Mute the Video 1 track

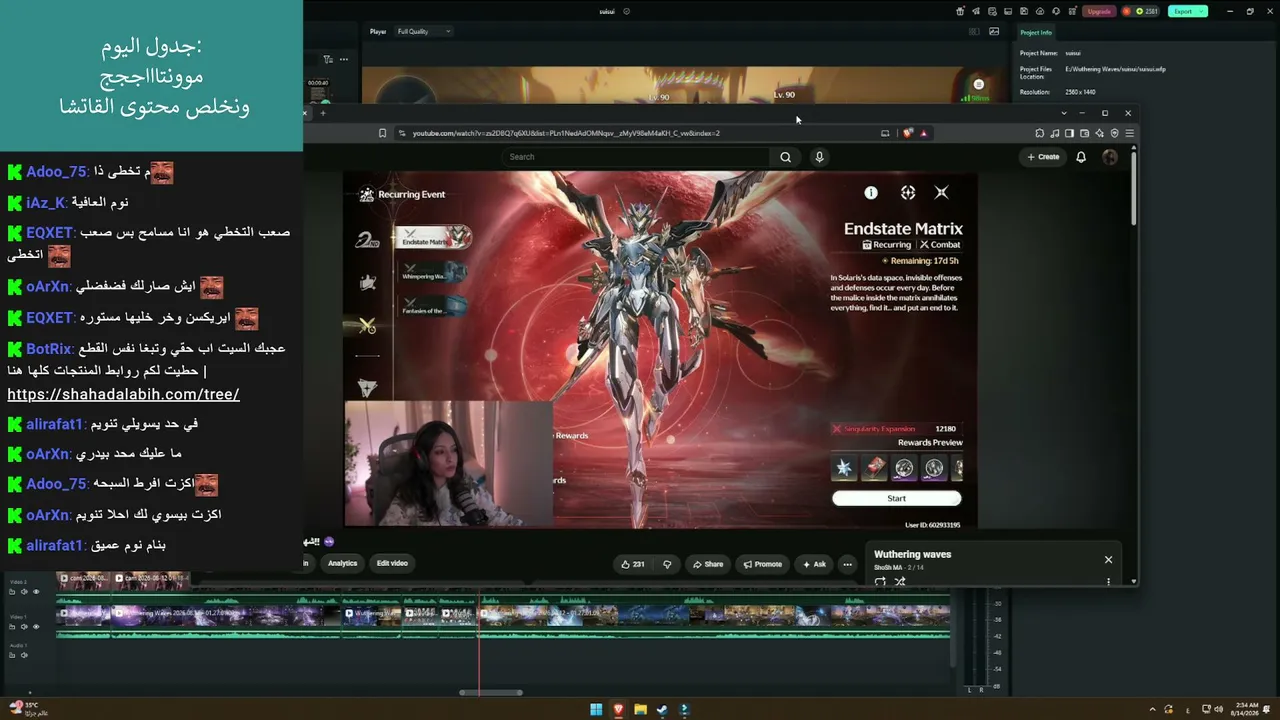pyautogui.click(x=24, y=627)
